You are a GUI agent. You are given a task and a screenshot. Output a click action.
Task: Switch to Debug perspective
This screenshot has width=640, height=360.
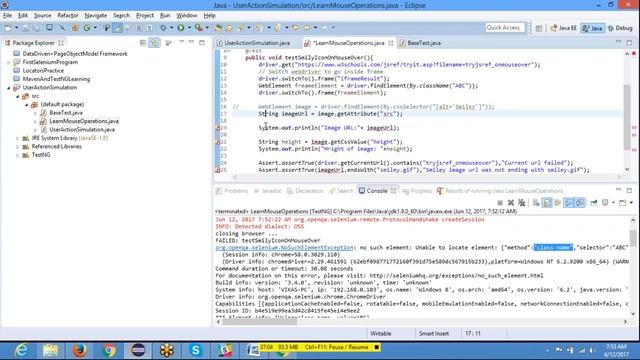(x=620, y=28)
